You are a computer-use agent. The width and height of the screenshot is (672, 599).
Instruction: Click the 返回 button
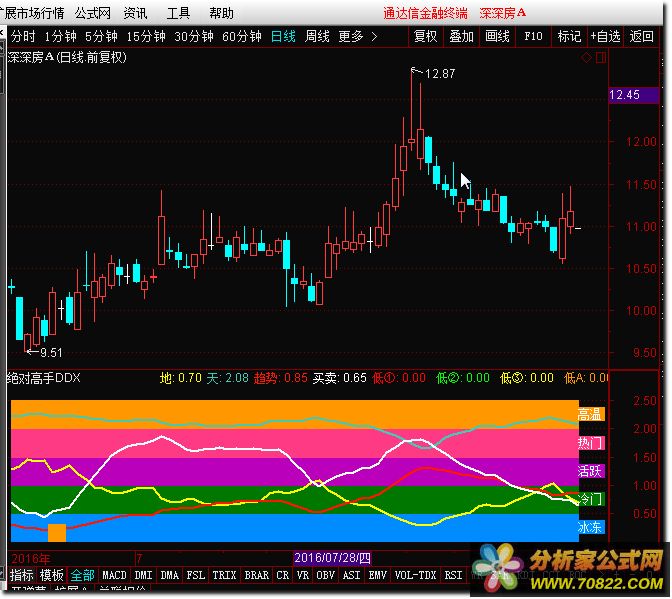tap(641, 36)
